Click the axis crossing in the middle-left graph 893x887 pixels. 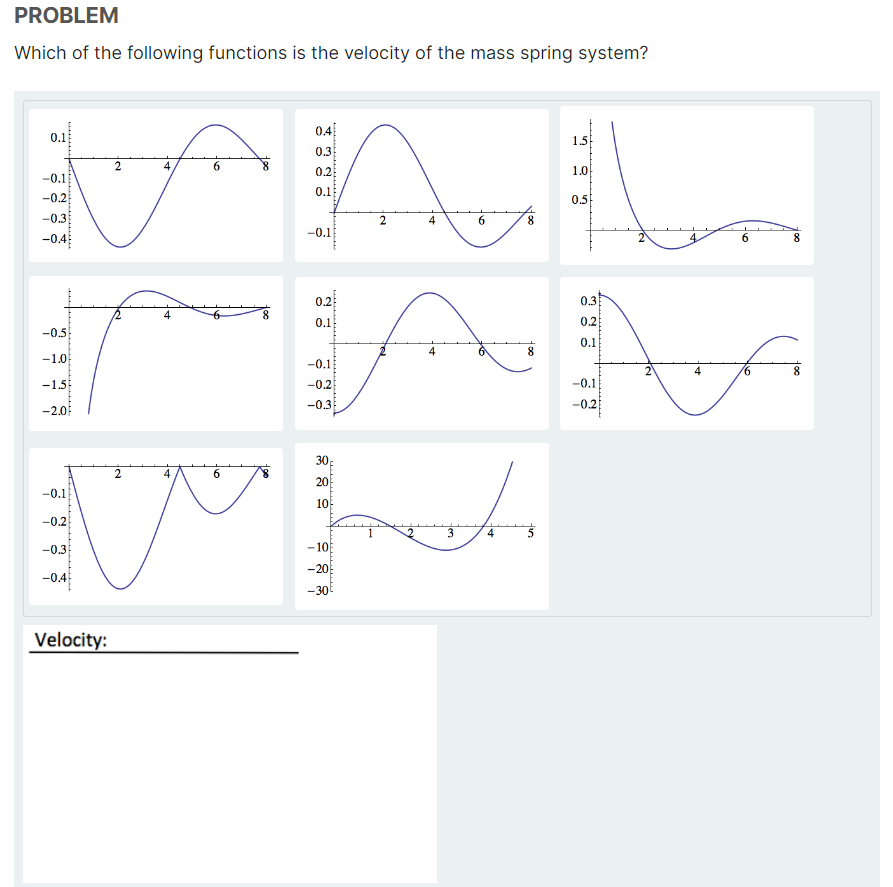pos(120,305)
